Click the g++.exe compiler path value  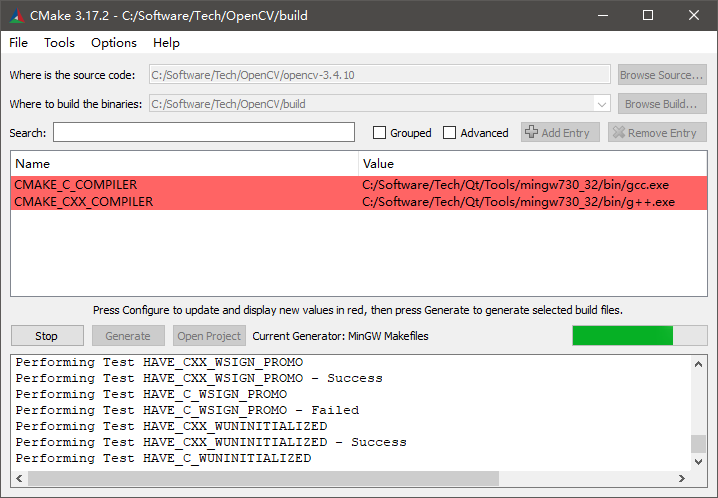click(x=518, y=202)
